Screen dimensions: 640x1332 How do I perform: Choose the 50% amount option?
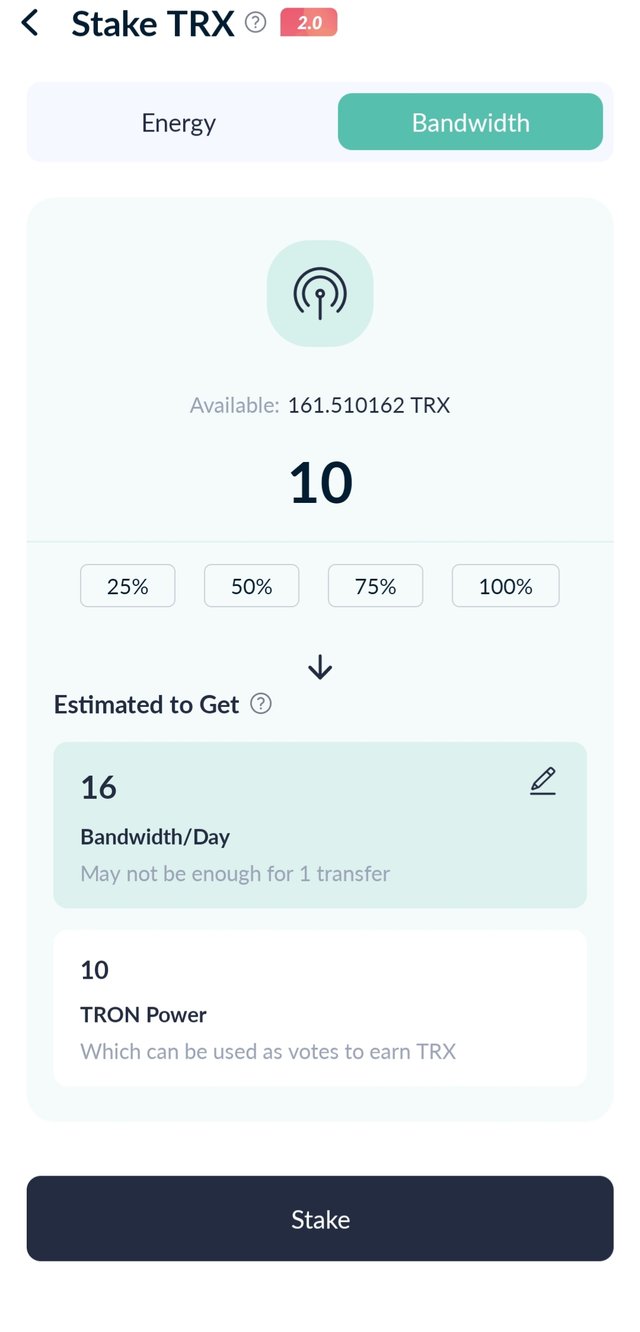coord(251,586)
